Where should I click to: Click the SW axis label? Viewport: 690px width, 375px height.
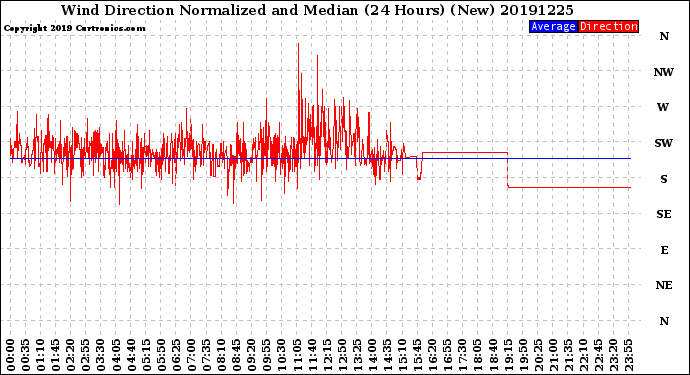pyautogui.click(x=663, y=143)
